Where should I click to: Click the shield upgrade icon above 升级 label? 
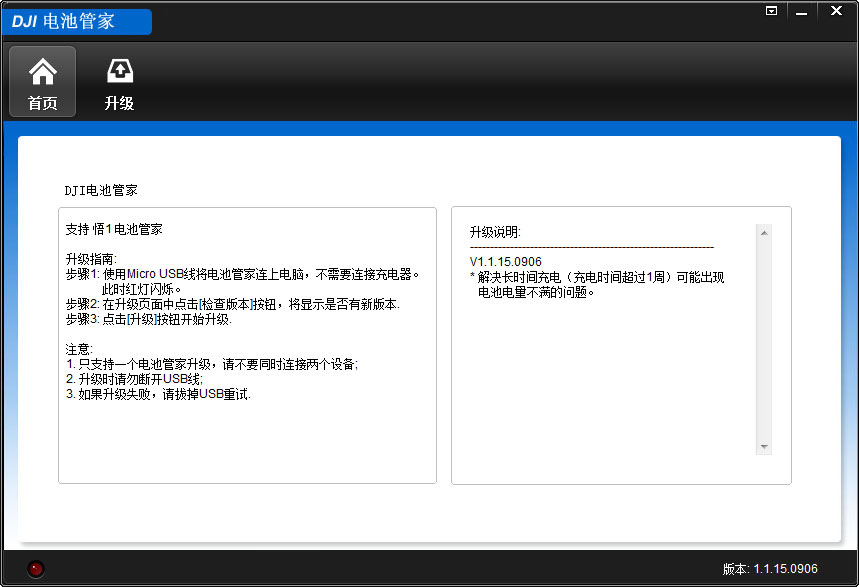[119, 70]
